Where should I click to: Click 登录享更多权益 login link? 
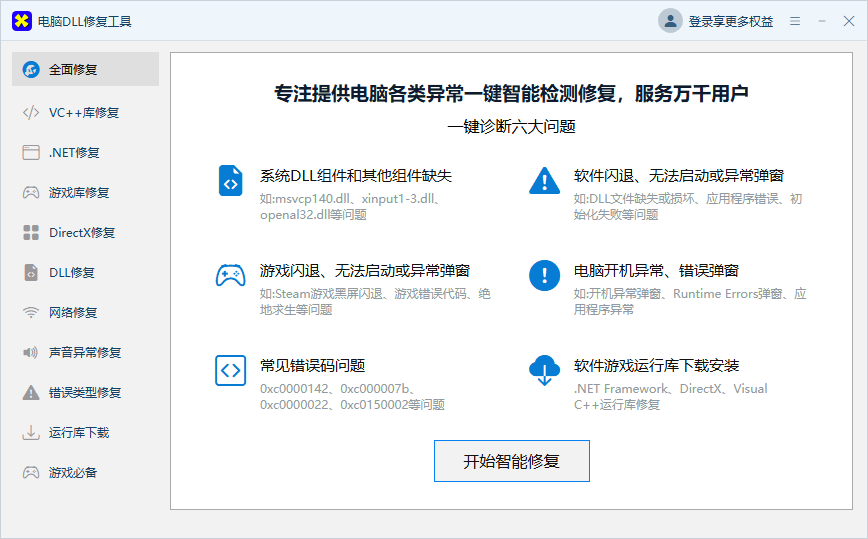[x=731, y=22]
